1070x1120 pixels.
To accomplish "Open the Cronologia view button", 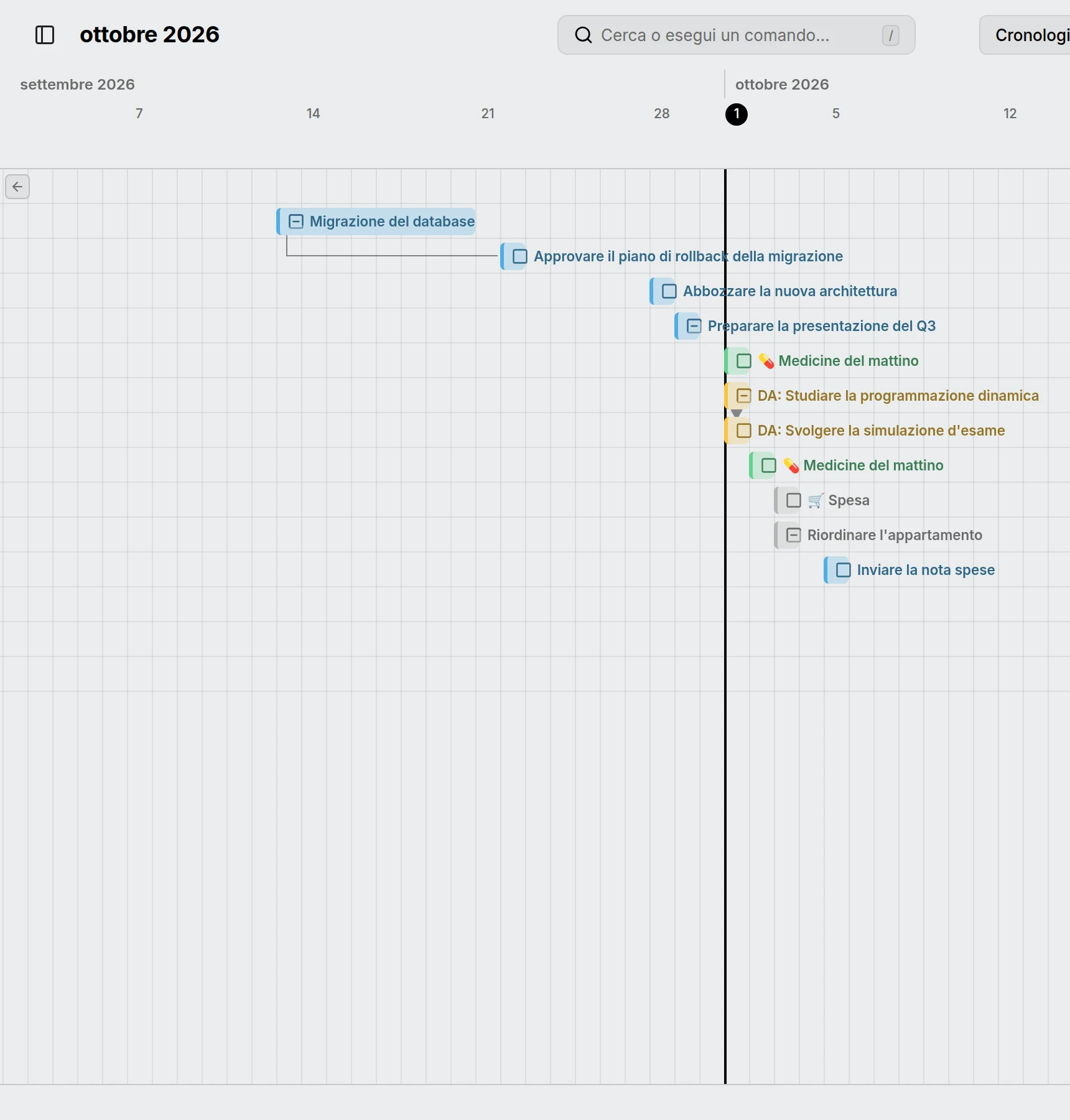I will pos(1025,35).
